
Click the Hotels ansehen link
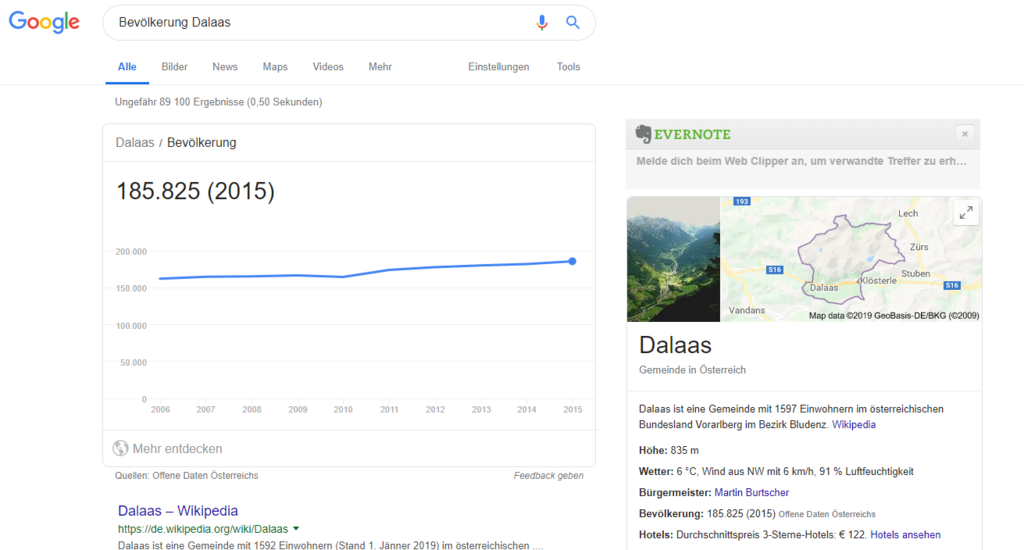coord(905,535)
